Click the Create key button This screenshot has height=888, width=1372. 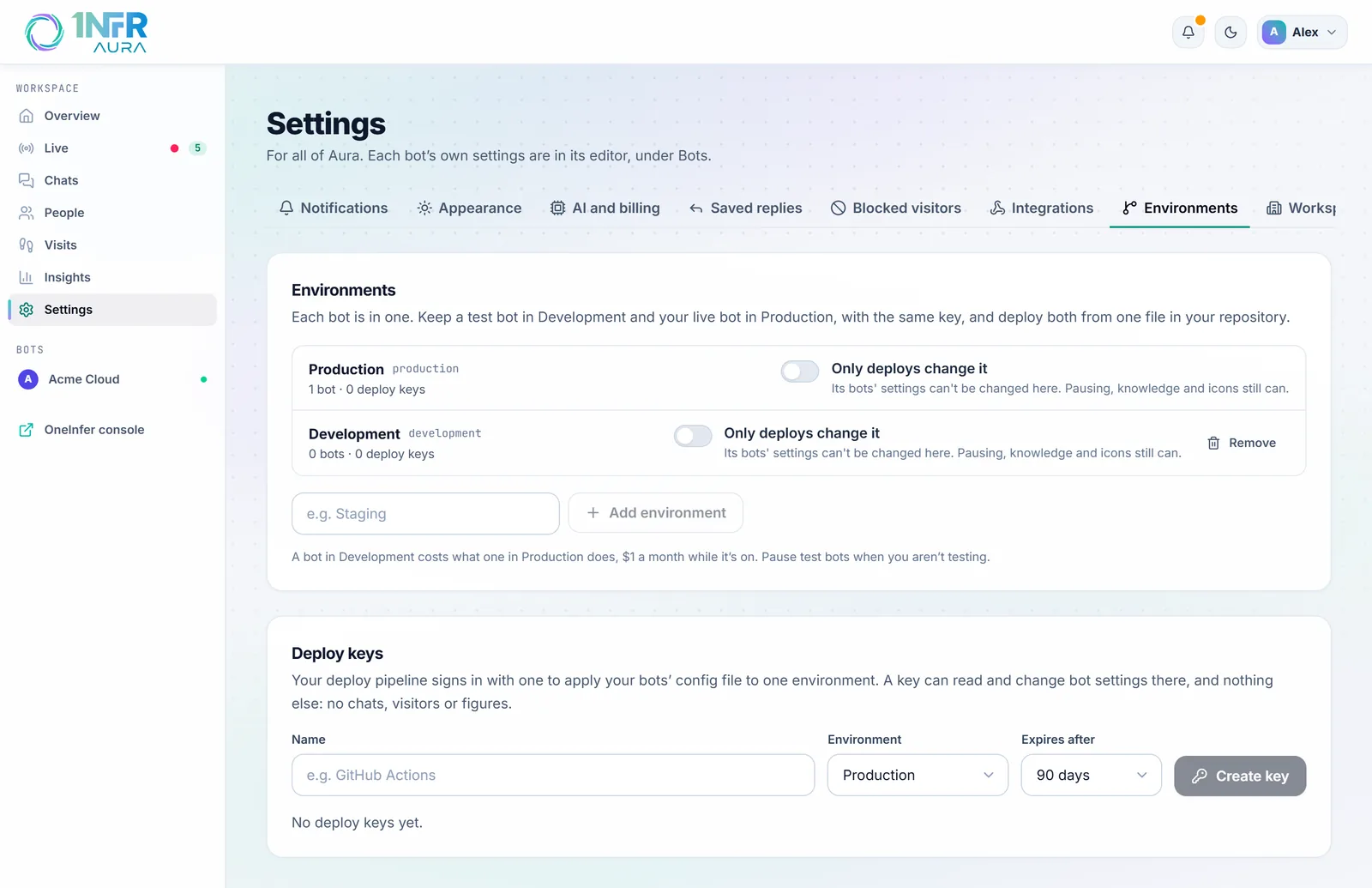click(x=1240, y=776)
